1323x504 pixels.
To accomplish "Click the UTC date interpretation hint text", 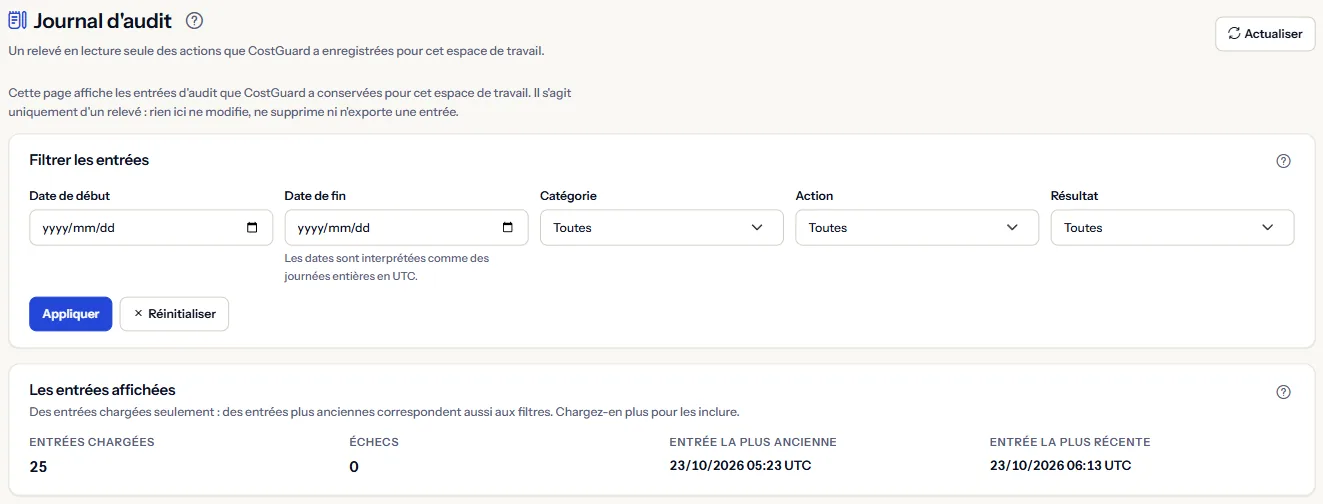I will point(387,267).
